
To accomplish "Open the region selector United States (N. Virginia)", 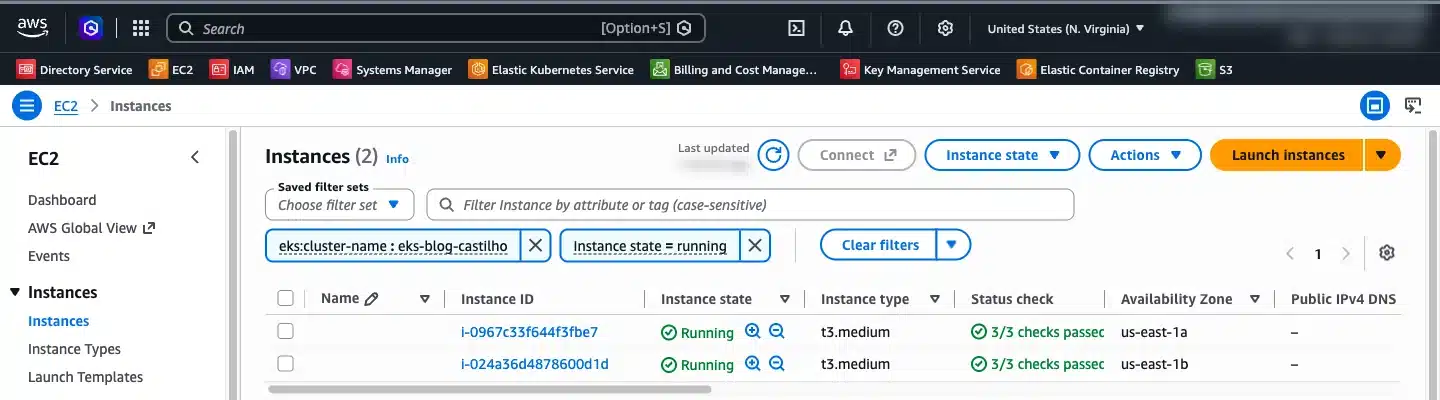I will [x=1066, y=29].
